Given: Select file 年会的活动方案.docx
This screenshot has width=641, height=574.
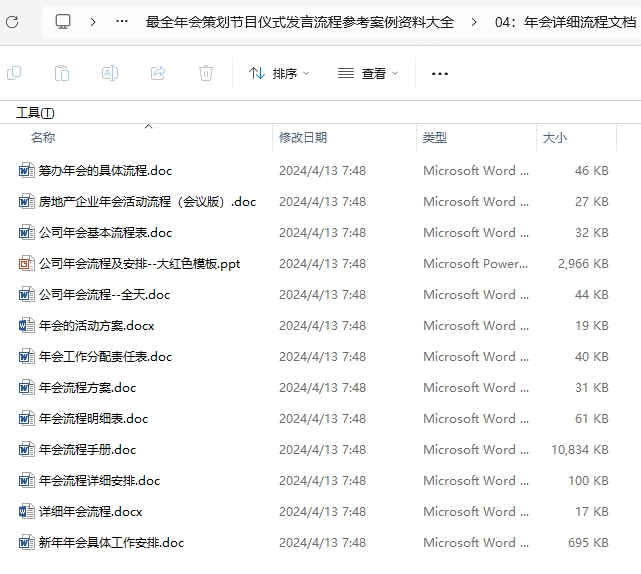Looking at the screenshot, I should click(x=96, y=326).
